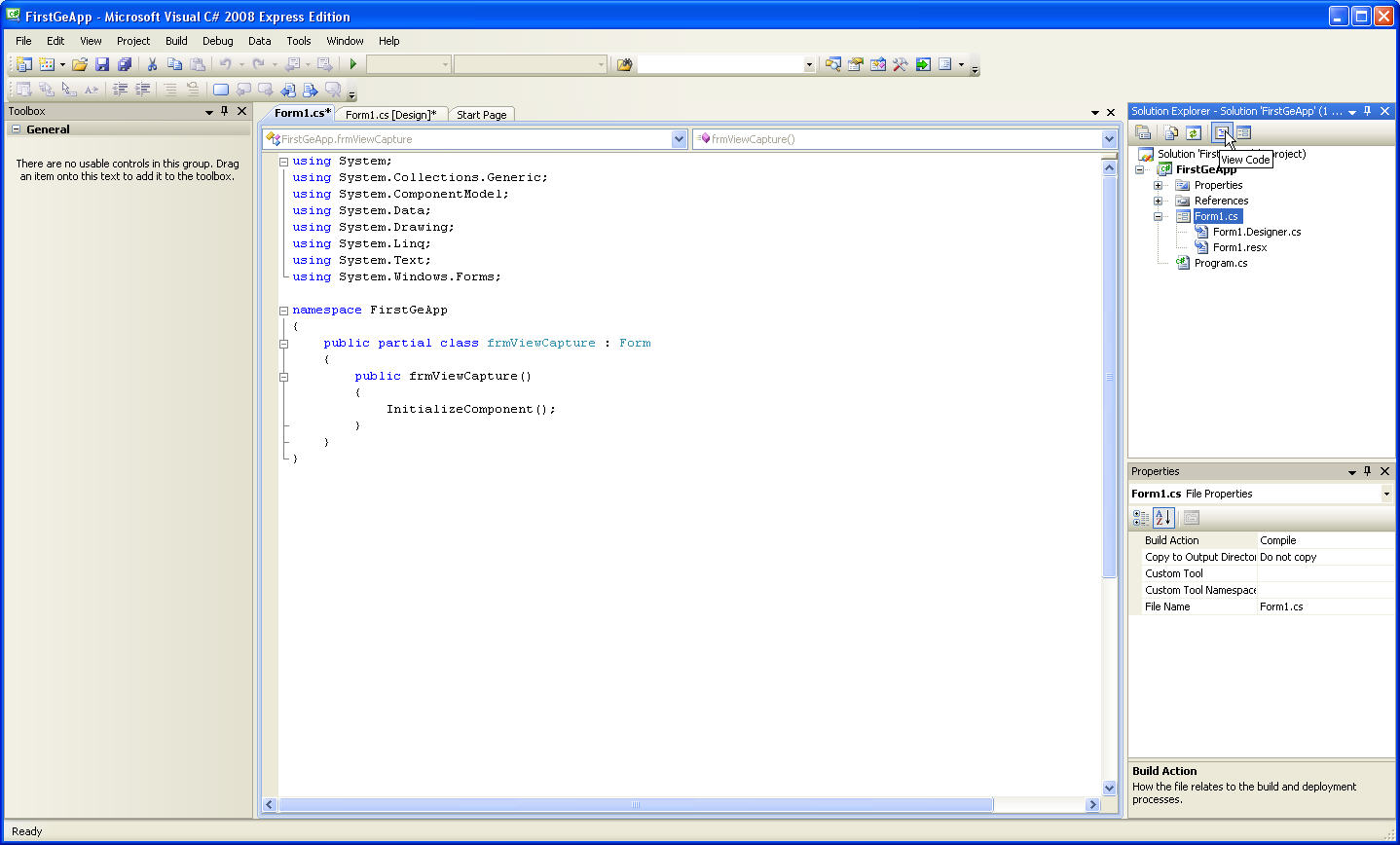1400x845 pixels.
Task: Toggle auto-hide pin on the Toolbox panel
Action: [225, 111]
